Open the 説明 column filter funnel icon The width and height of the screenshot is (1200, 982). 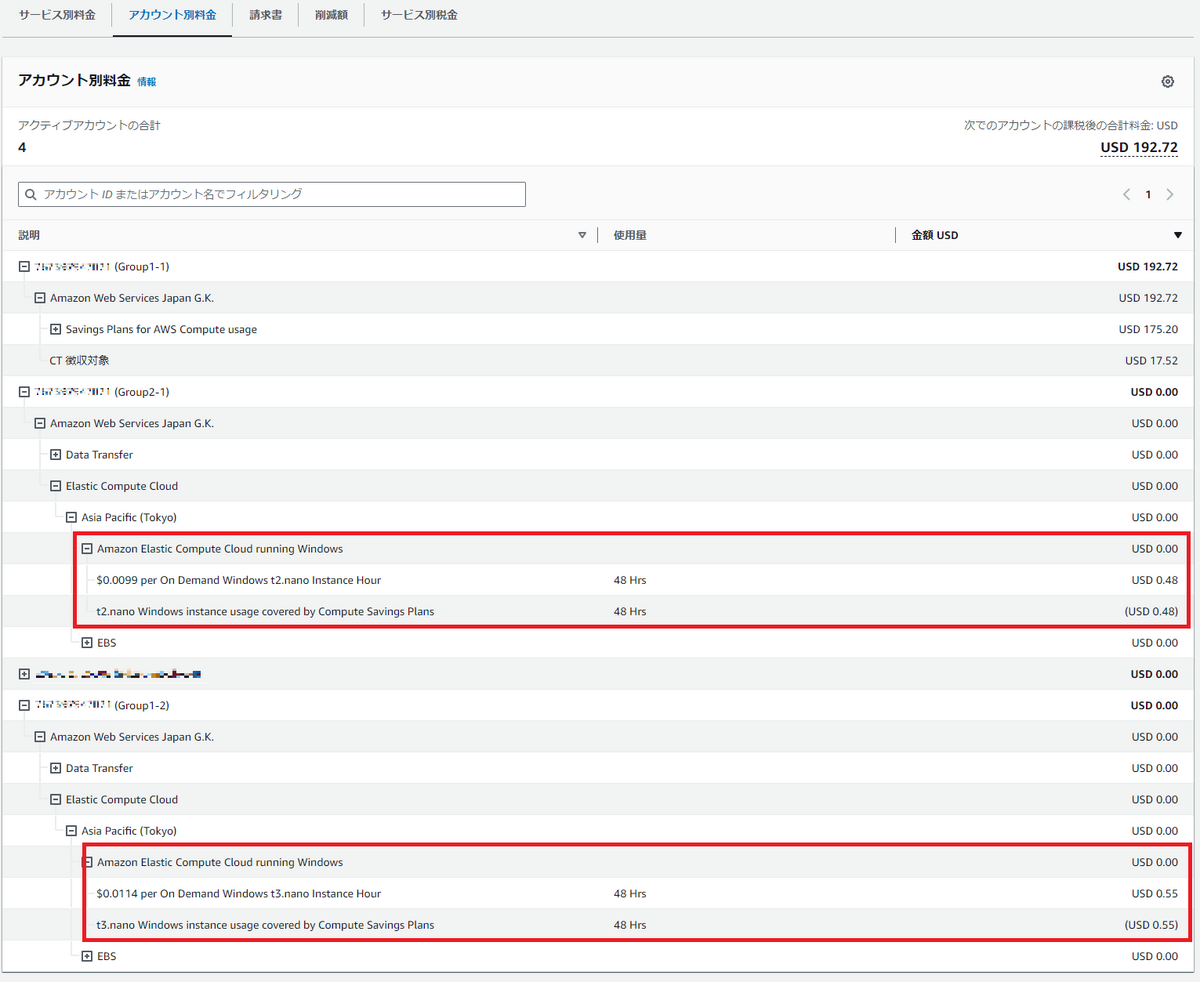click(581, 234)
